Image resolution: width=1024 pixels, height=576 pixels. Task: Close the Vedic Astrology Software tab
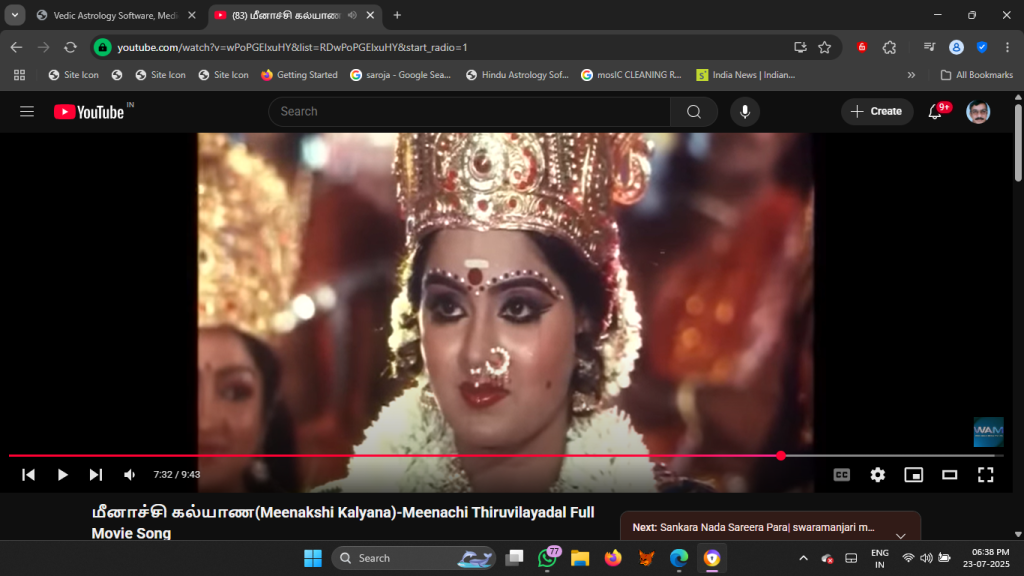coord(191,15)
